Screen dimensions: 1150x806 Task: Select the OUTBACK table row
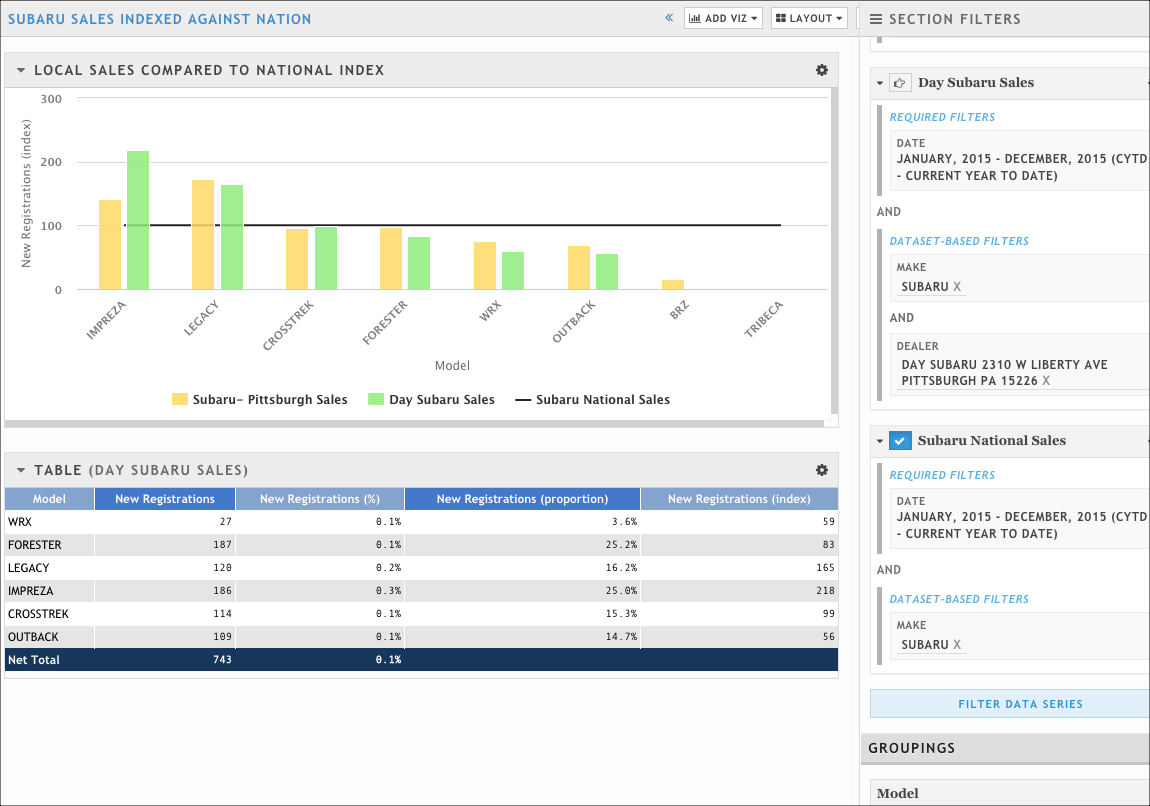[421, 637]
